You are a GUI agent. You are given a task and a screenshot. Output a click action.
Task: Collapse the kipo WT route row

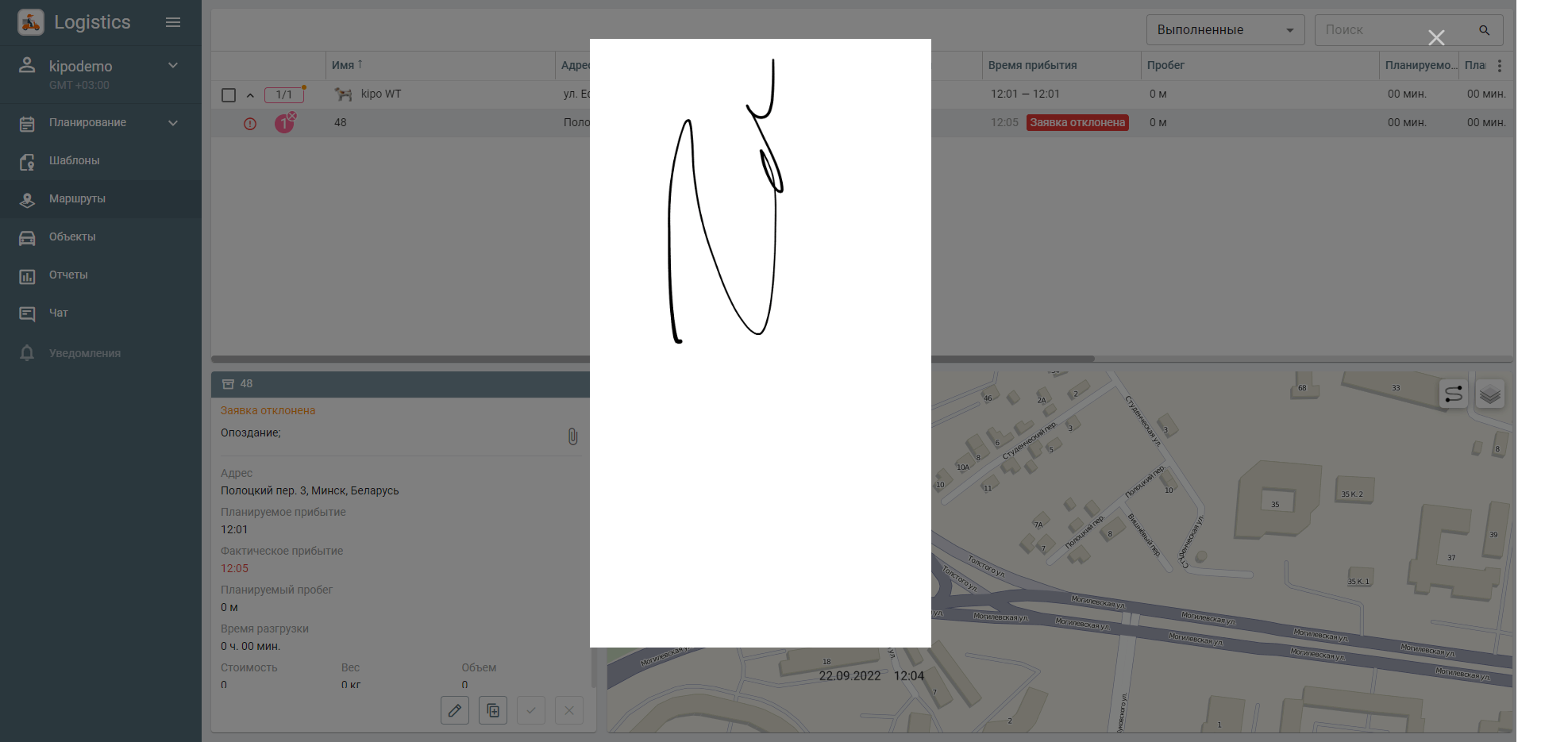(250, 95)
